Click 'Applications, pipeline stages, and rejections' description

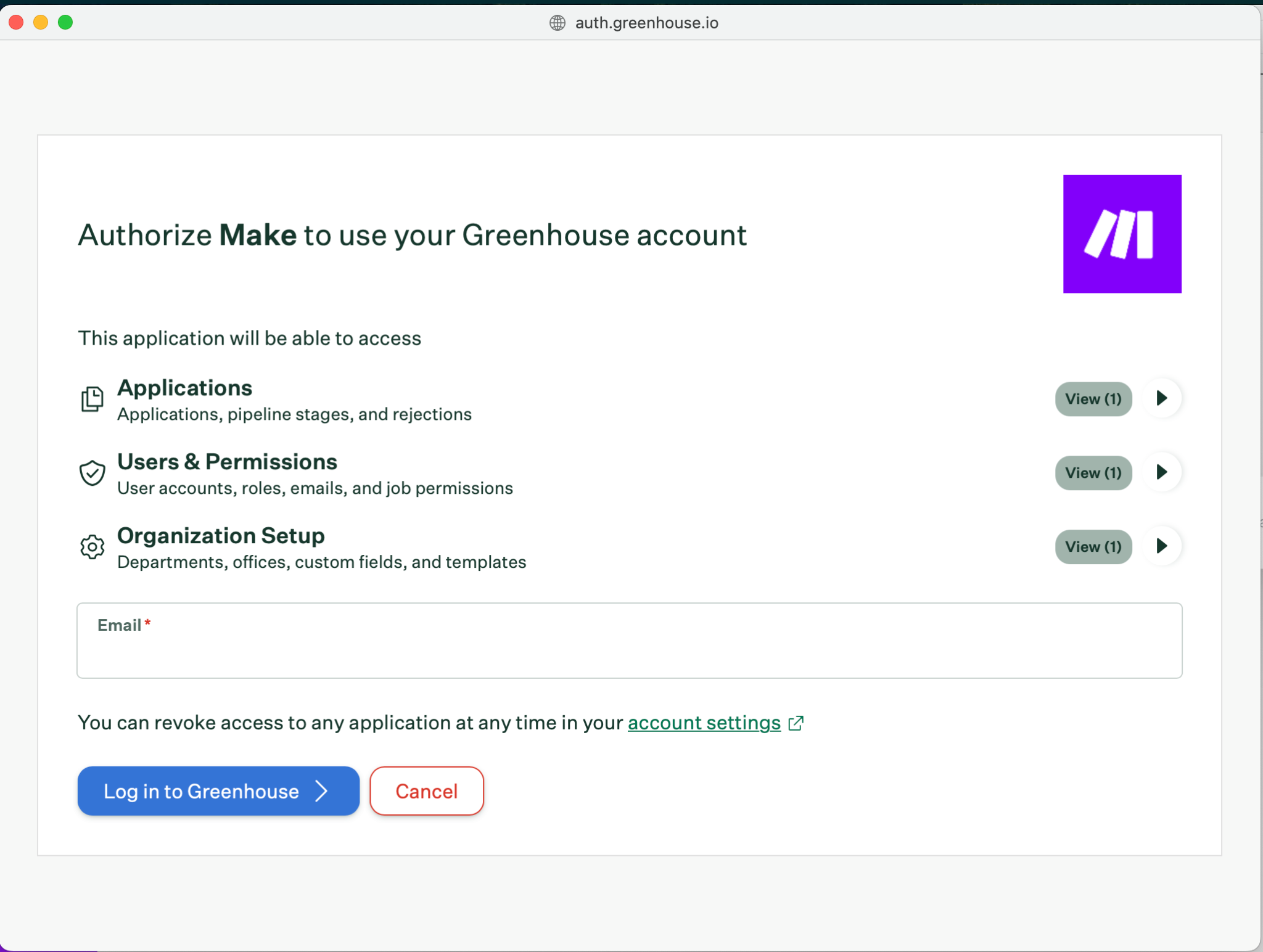[x=294, y=414]
